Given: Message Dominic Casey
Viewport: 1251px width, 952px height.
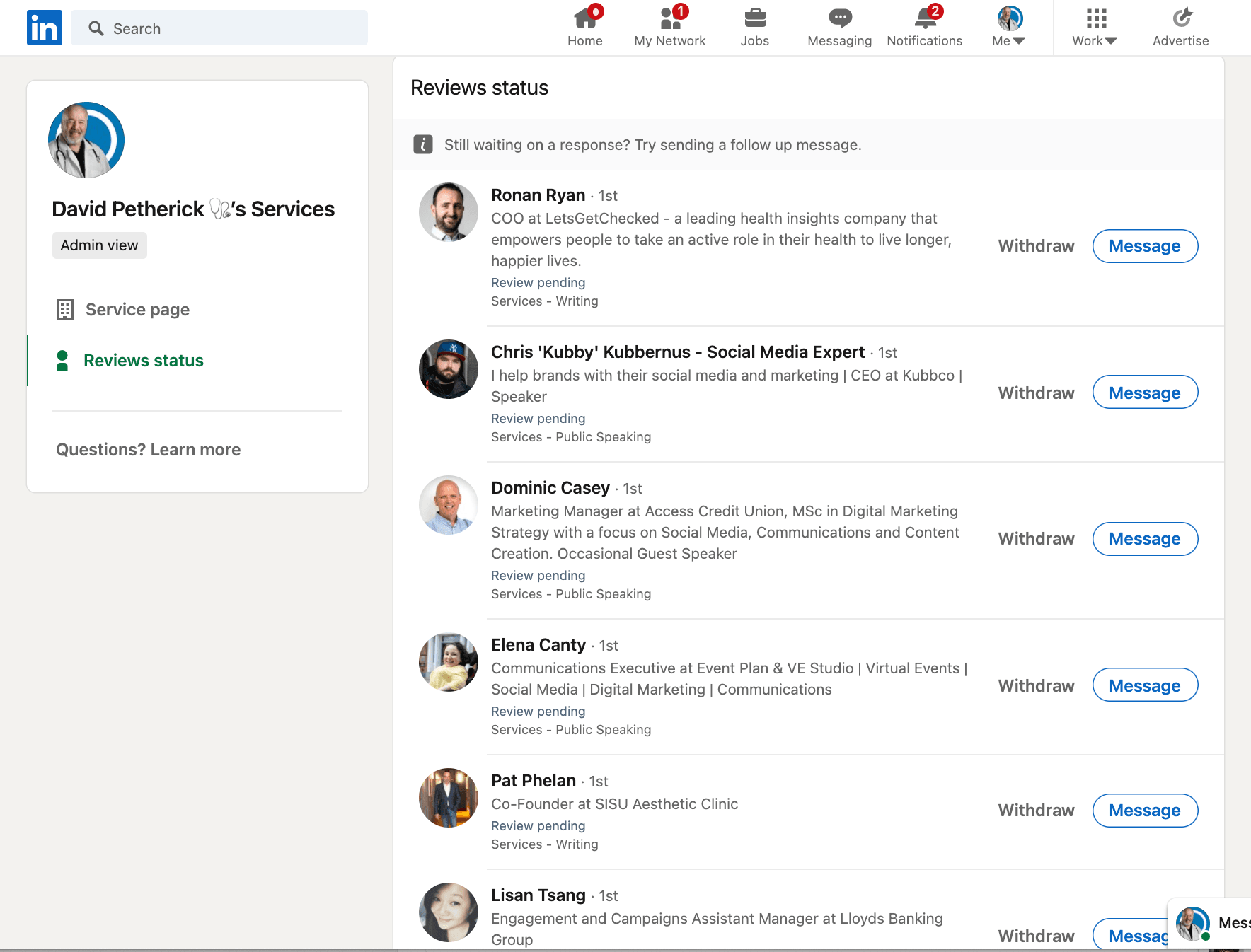Looking at the screenshot, I should (x=1145, y=539).
